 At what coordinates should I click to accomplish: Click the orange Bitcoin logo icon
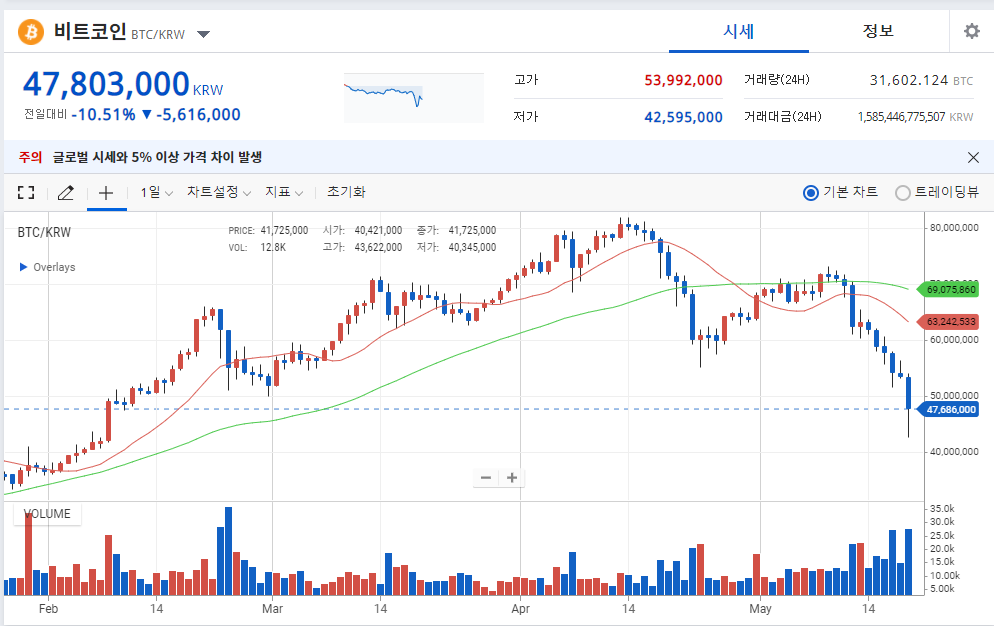(30, 32)
